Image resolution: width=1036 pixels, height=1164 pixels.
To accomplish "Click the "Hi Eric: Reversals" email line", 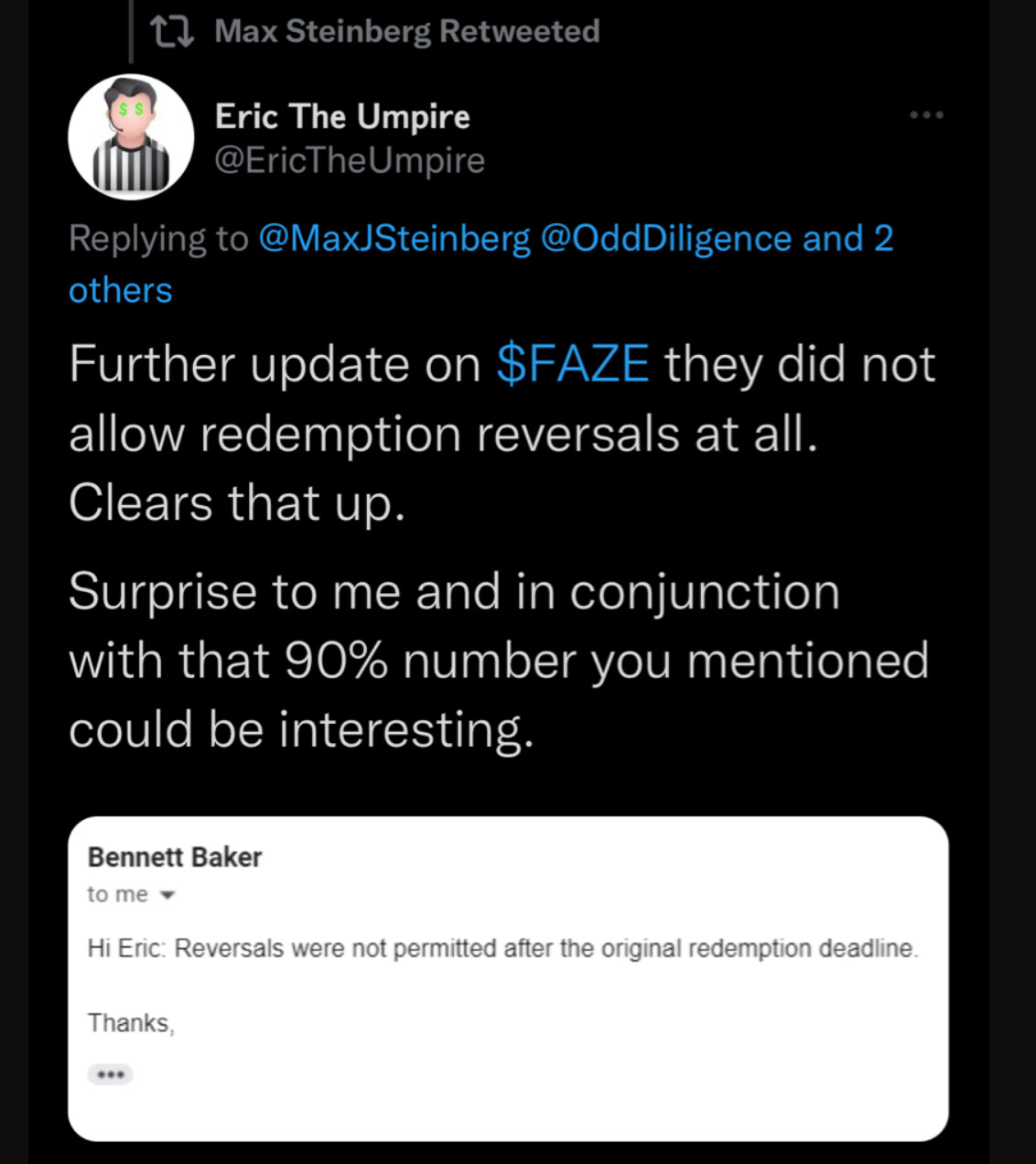I will click(502, 949).
